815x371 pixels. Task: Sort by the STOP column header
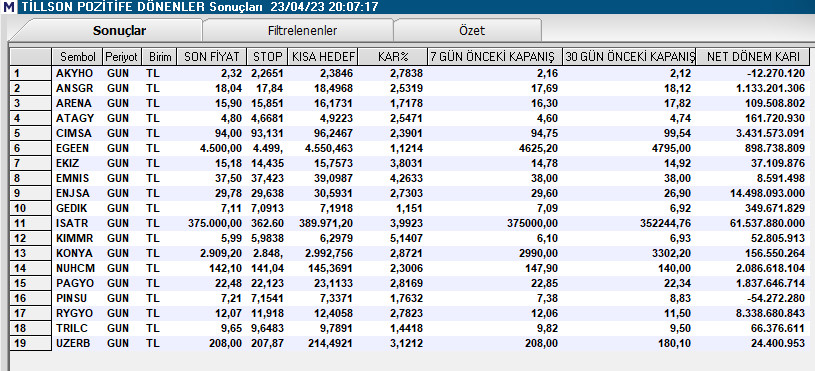266,57
